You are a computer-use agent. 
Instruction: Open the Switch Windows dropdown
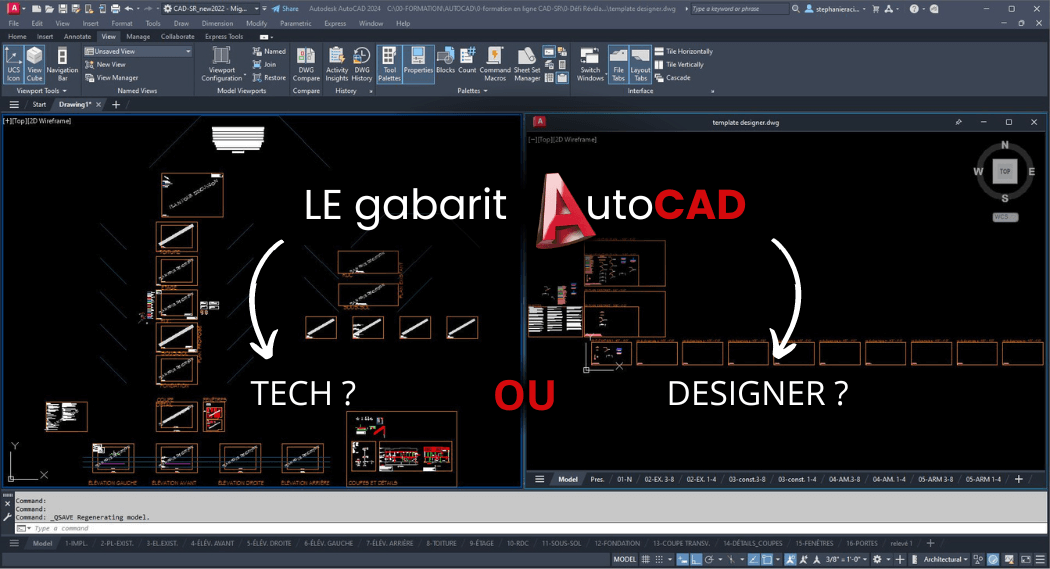tap(590, 64)
